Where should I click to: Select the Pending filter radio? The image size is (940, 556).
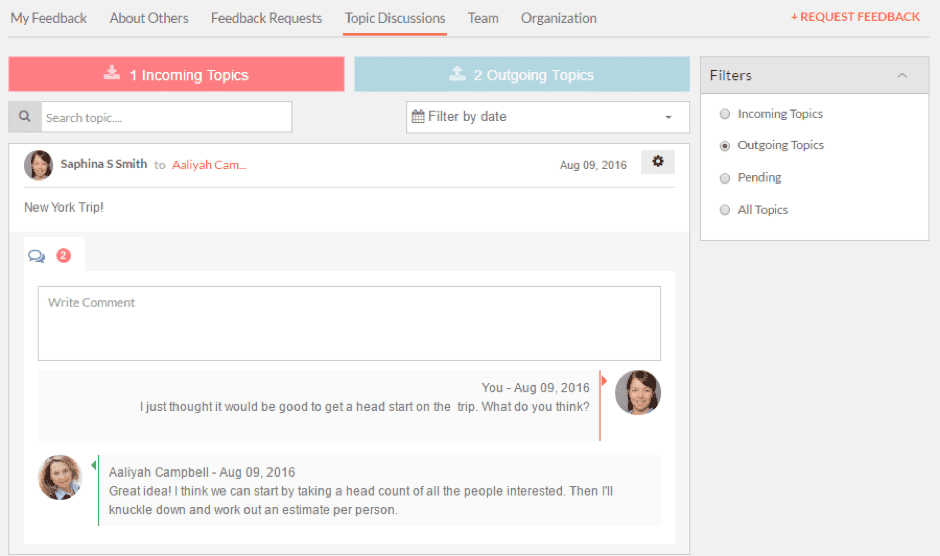pos(725,178)
